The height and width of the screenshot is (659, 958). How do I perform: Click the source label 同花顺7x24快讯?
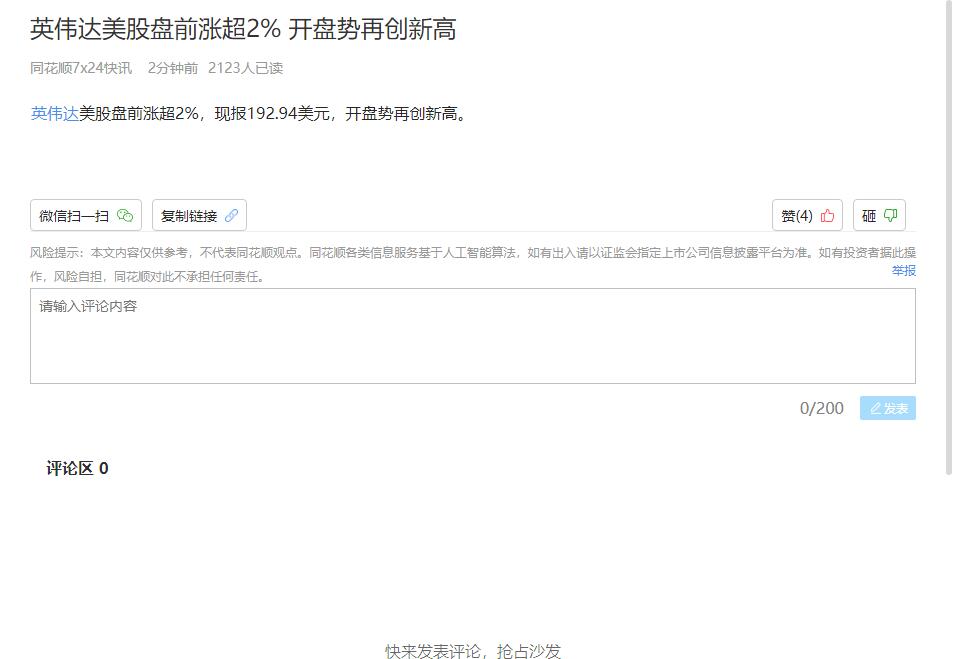tap(81, 68)
